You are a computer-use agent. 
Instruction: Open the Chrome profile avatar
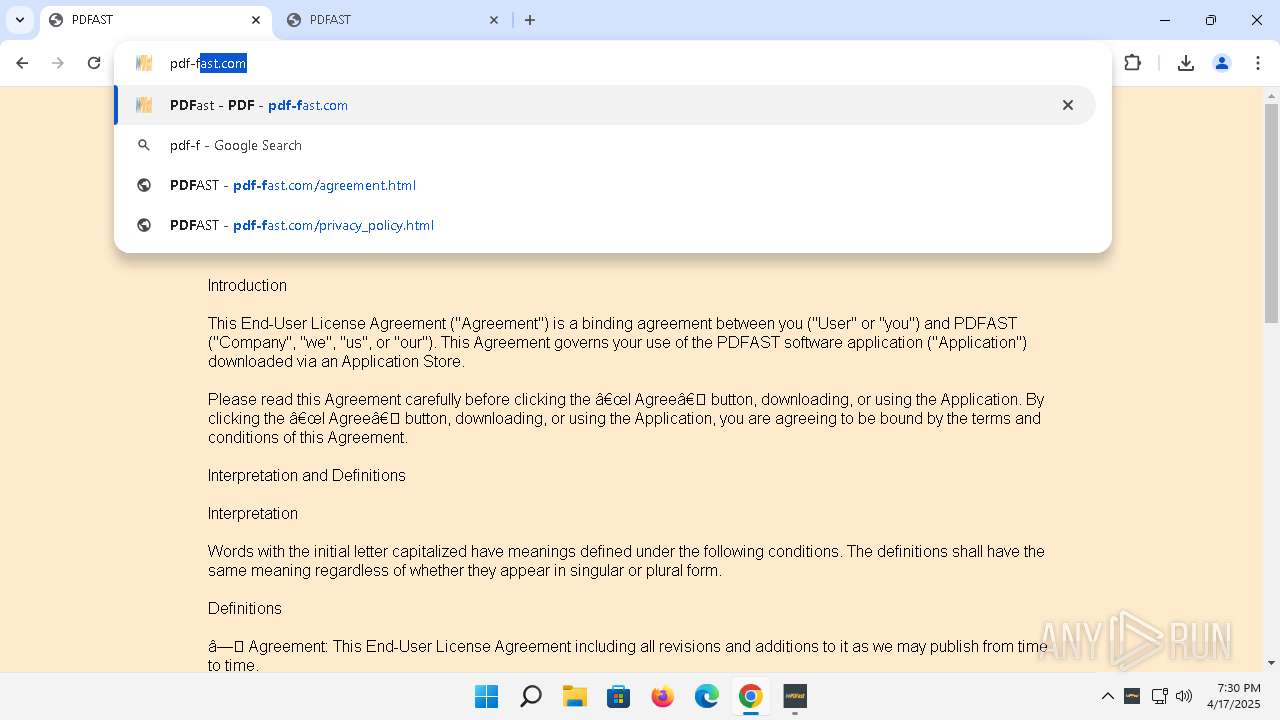pos(1222,63)
